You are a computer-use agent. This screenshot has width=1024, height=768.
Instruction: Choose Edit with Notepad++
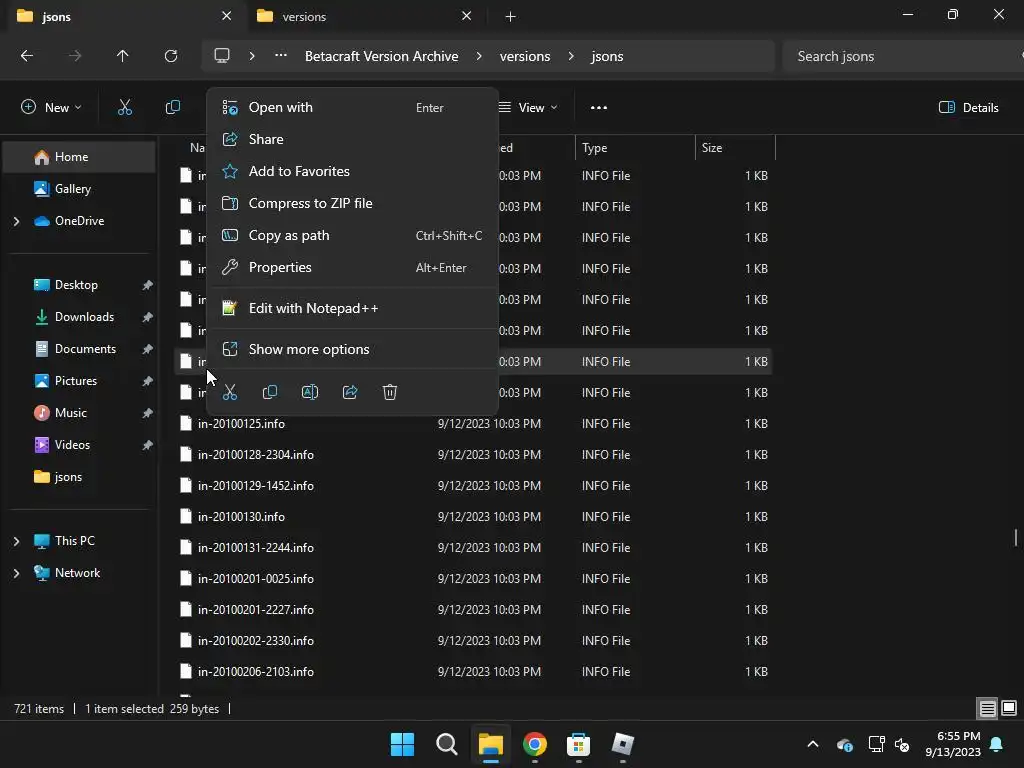[353, 308]
